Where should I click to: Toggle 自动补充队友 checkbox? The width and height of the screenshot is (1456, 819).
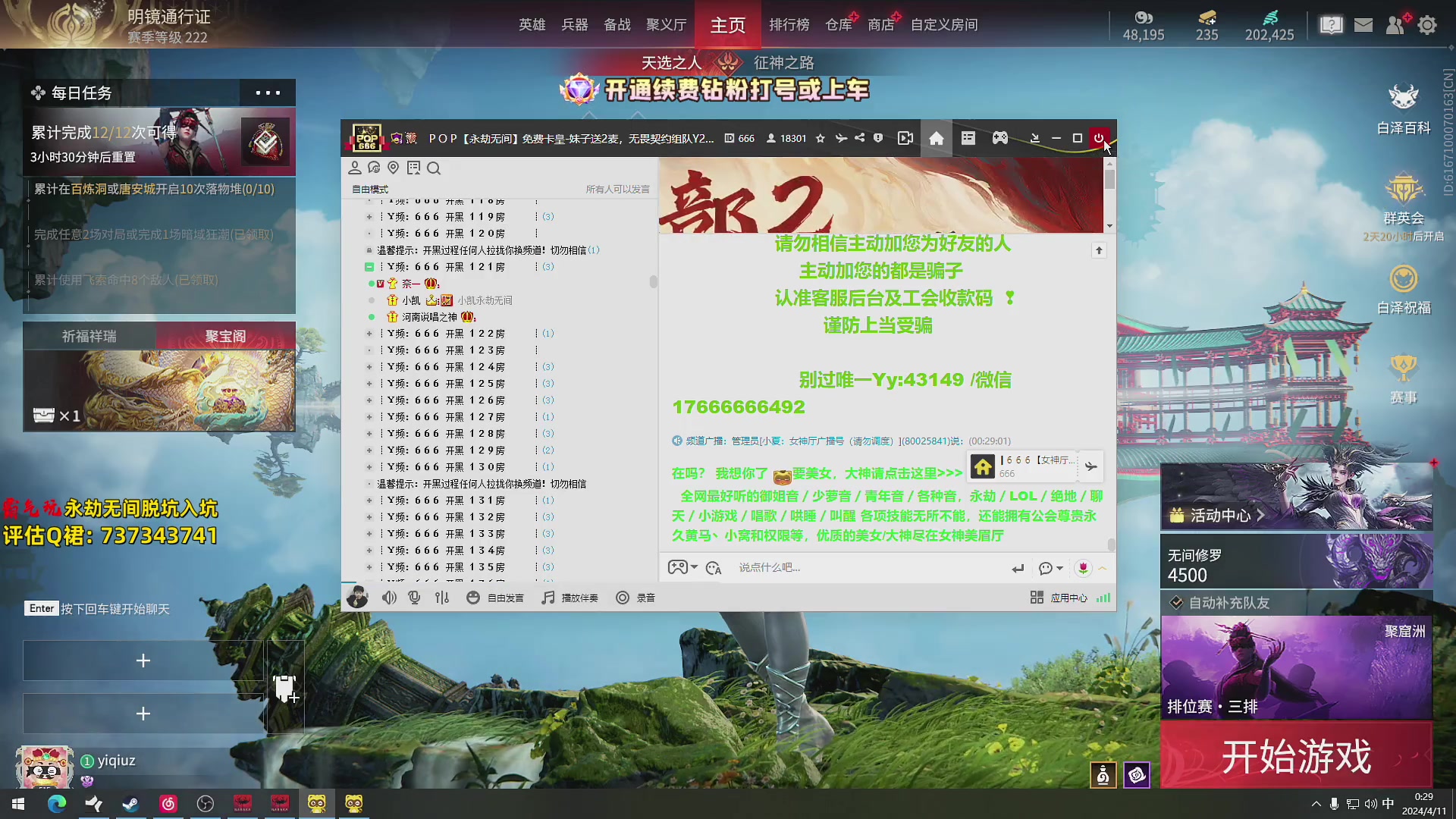1176,603
